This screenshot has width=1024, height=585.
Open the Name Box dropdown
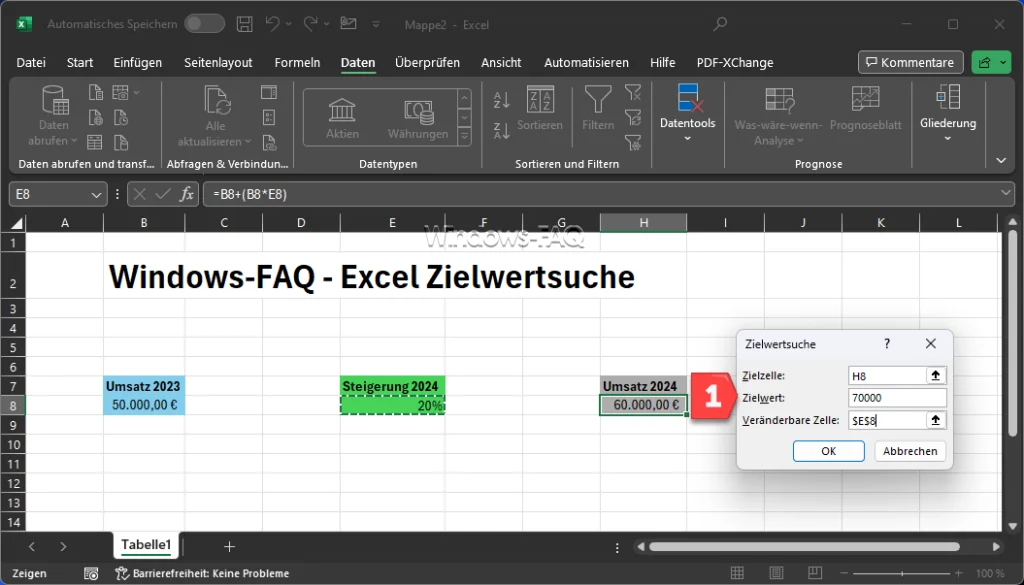coord(96,195)
